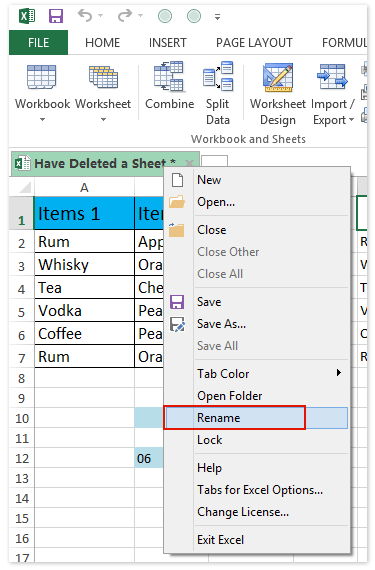
Task: Click cell containing 'Coffee'
Action: click(x=84, y=334)
